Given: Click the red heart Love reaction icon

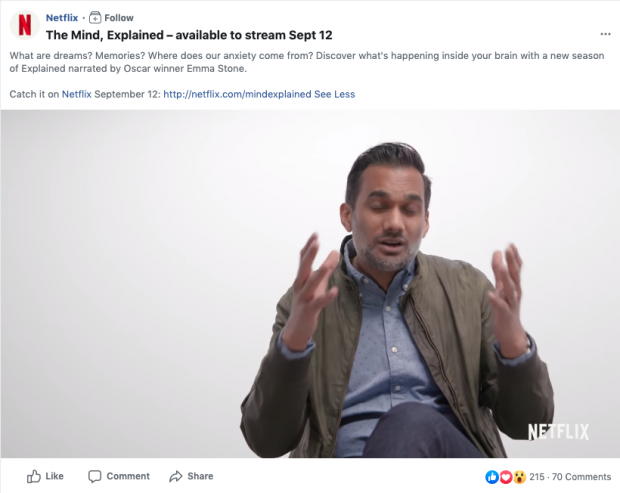Looking at the screenshot, I should coord(506,477).
